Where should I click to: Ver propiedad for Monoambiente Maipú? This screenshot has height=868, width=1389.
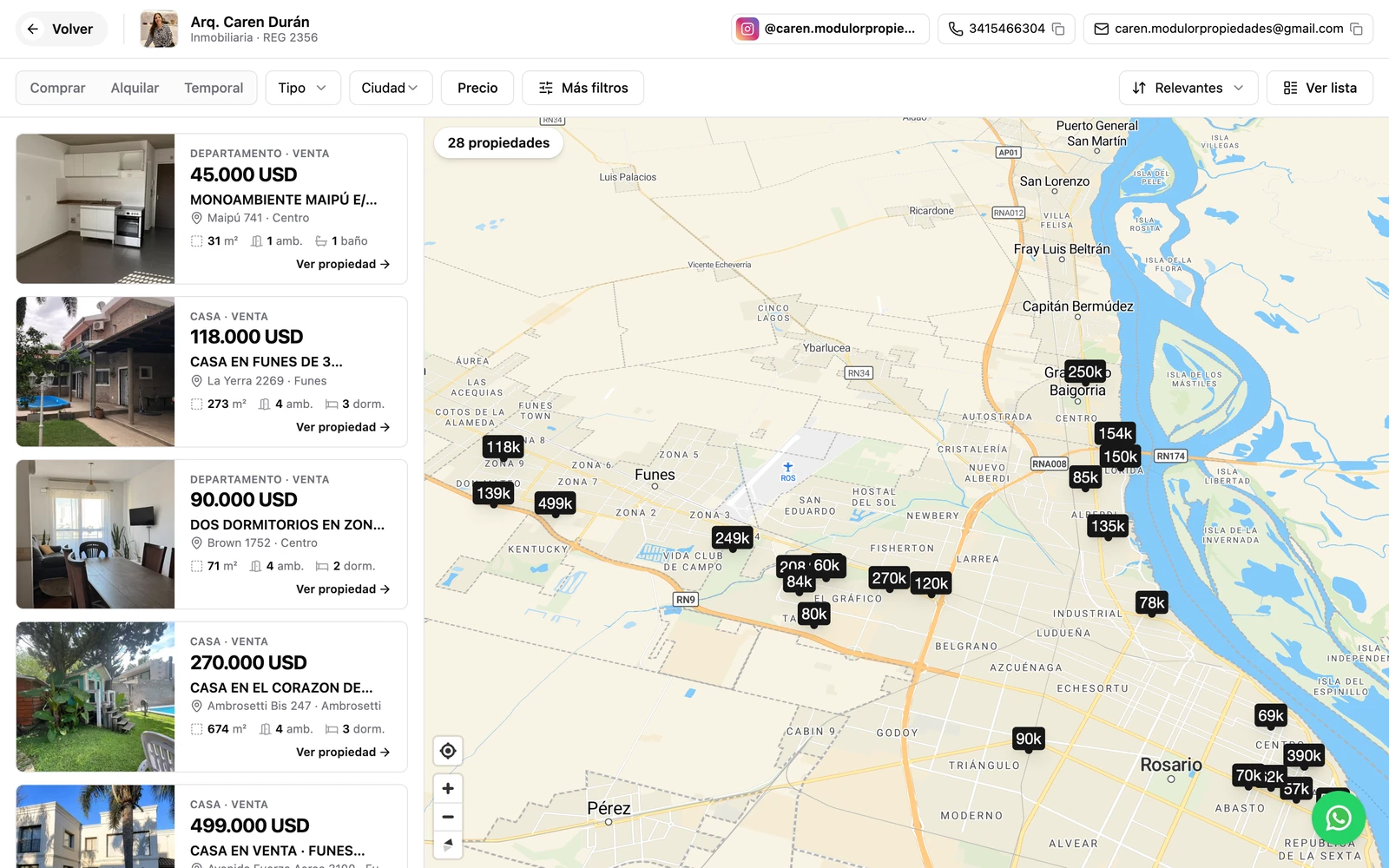[343, 264]
